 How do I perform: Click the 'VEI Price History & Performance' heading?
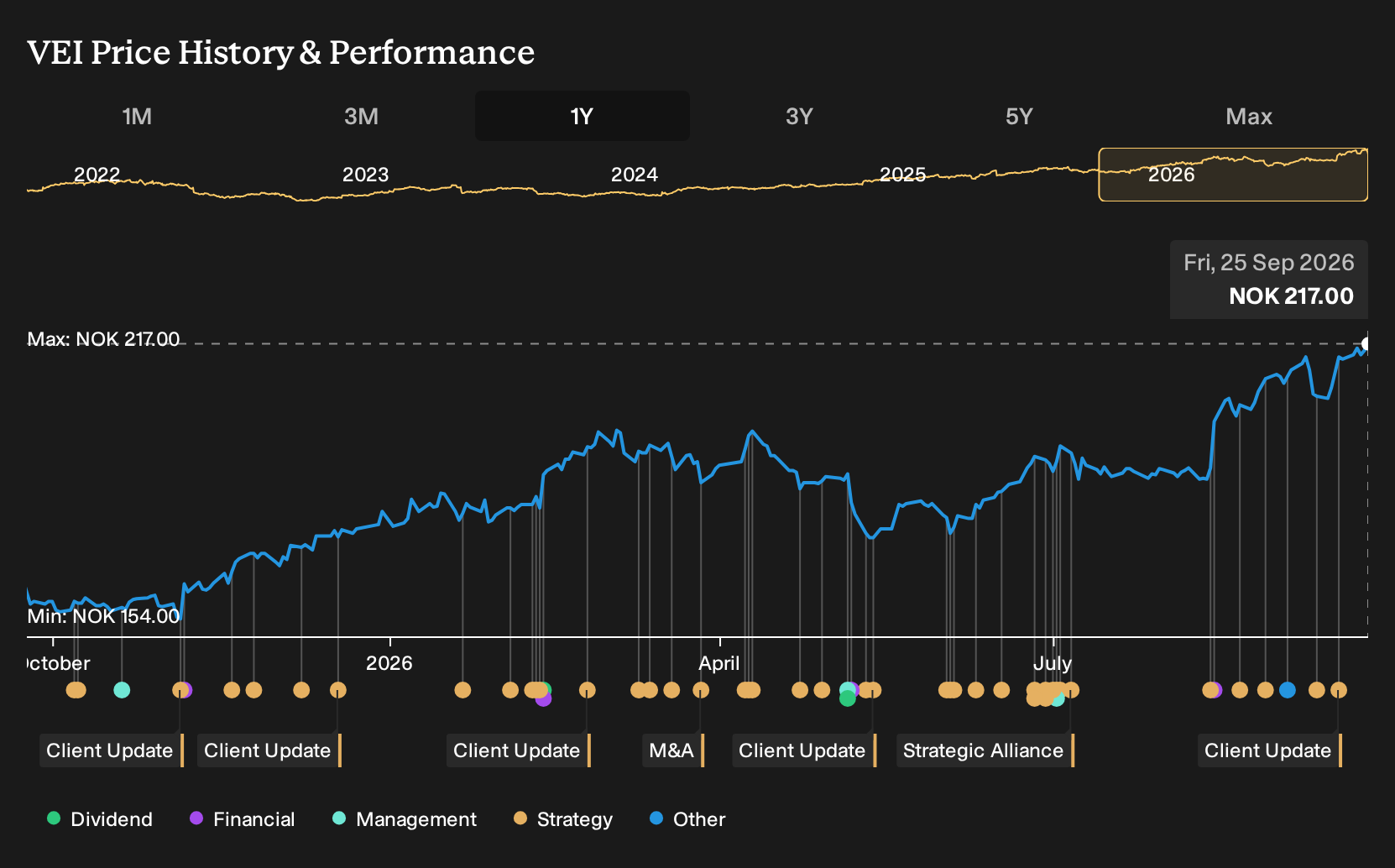click(x=280, y=52)
